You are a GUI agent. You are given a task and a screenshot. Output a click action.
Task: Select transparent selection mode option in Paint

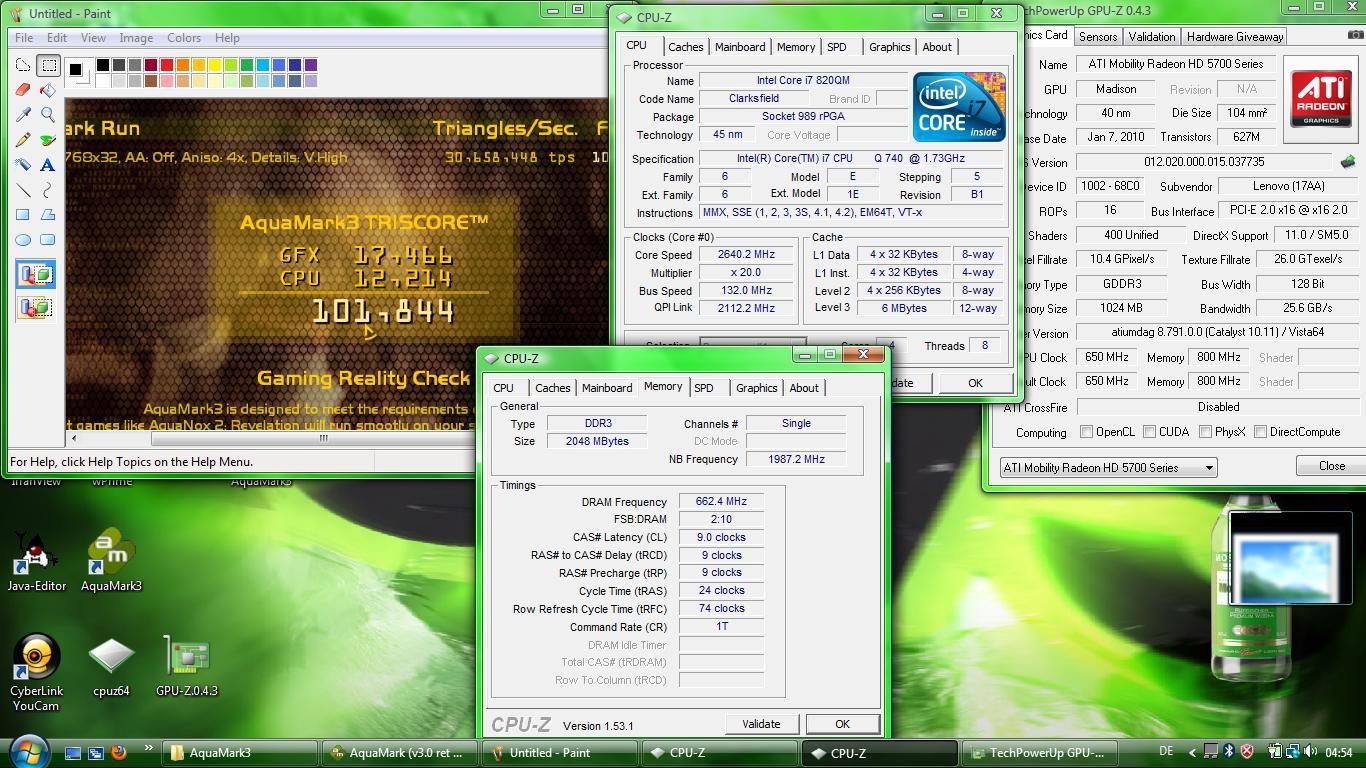[35, 307]
